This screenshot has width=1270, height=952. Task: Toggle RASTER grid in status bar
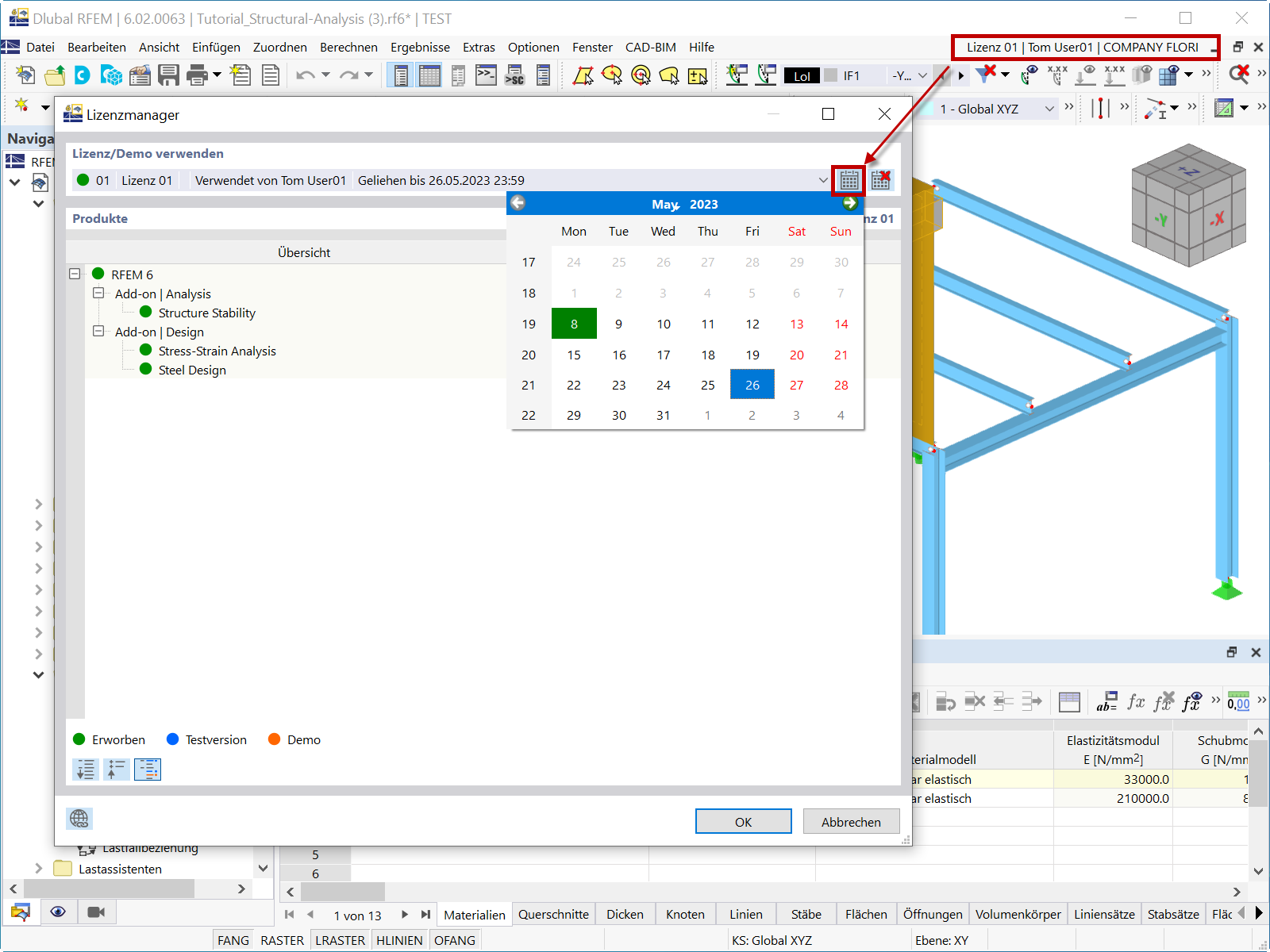click(283, 940)
